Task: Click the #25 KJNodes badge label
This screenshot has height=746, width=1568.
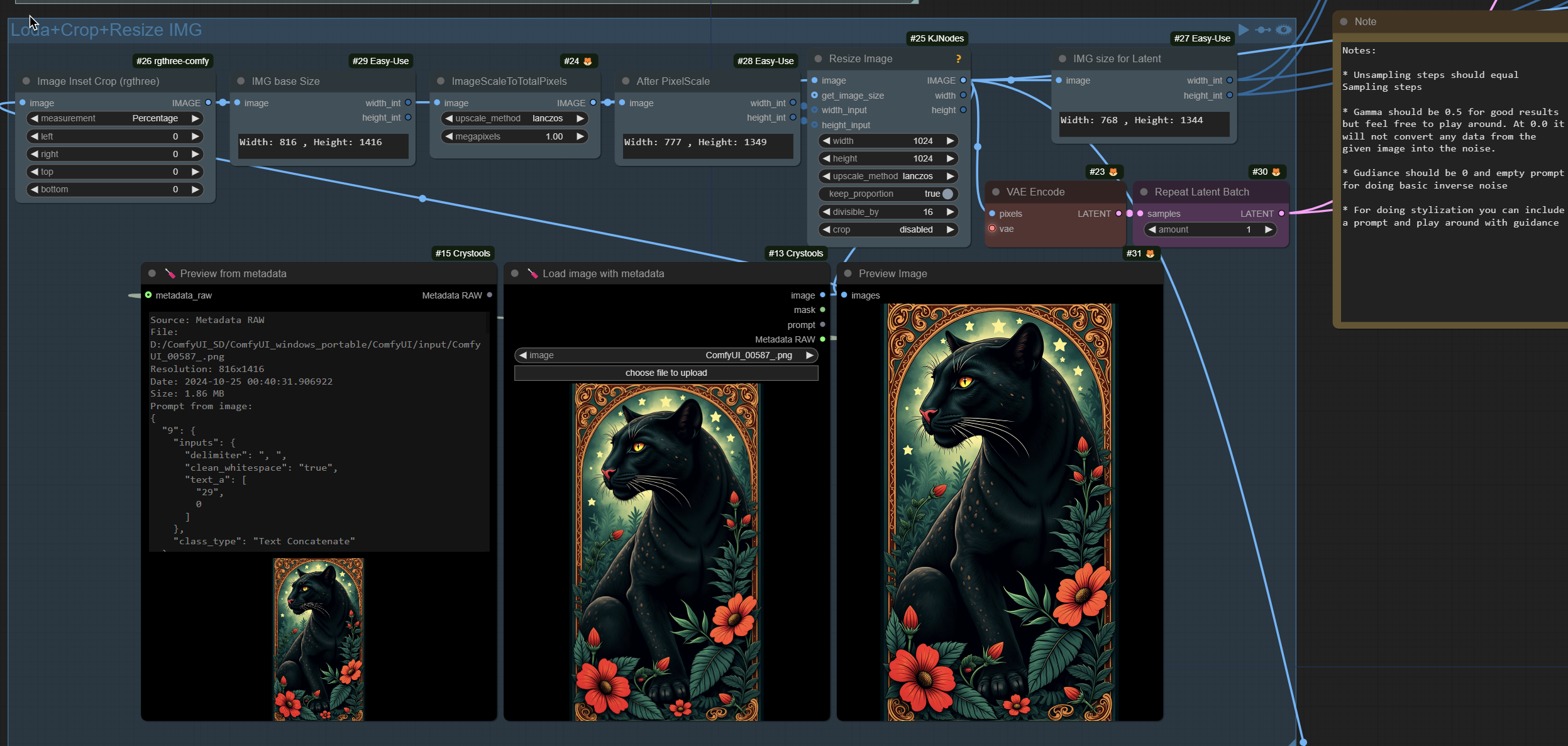Action: pos(936,38)
